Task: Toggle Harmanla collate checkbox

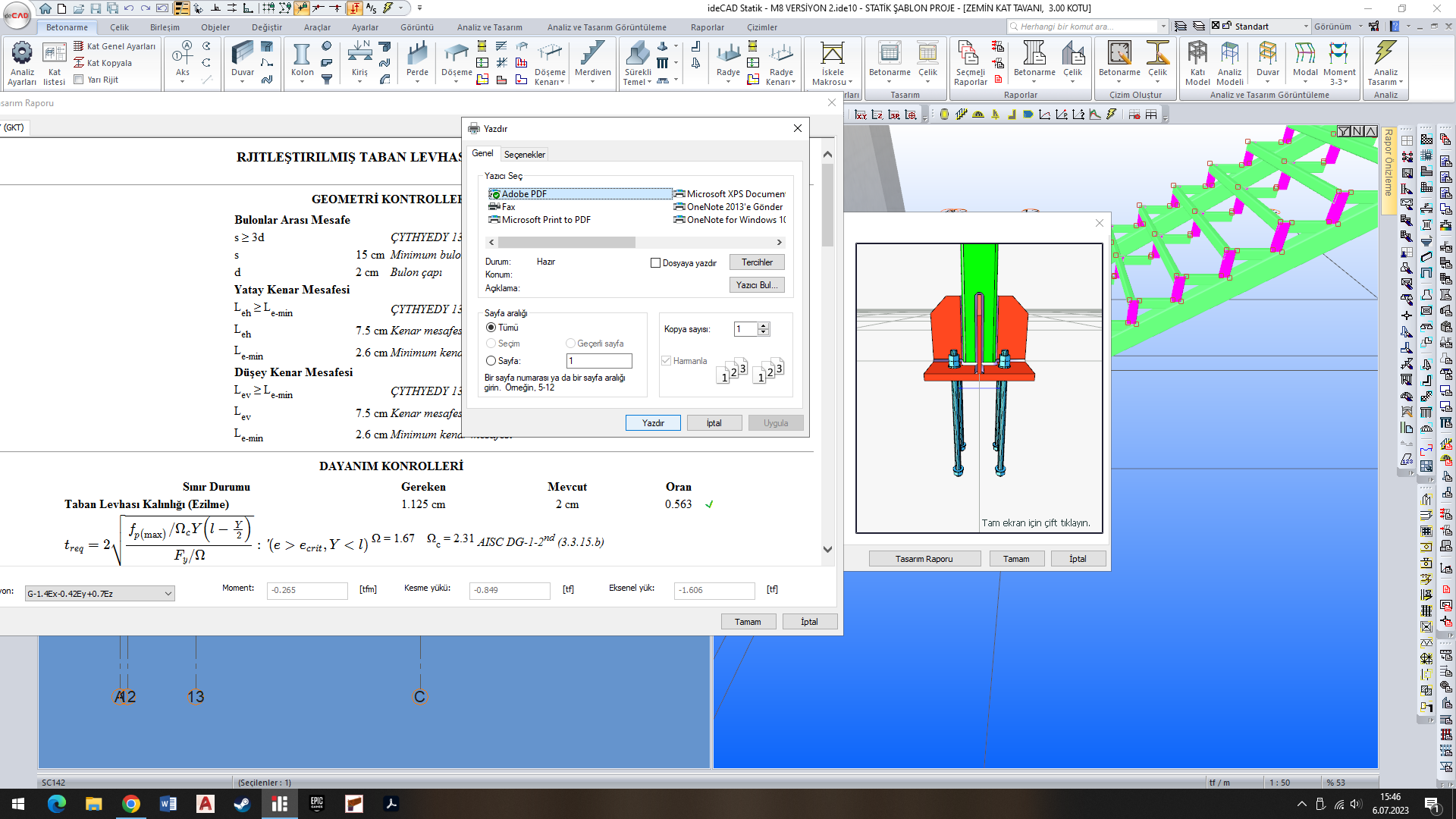Action: pyautogui.click(x=666, y=361)
